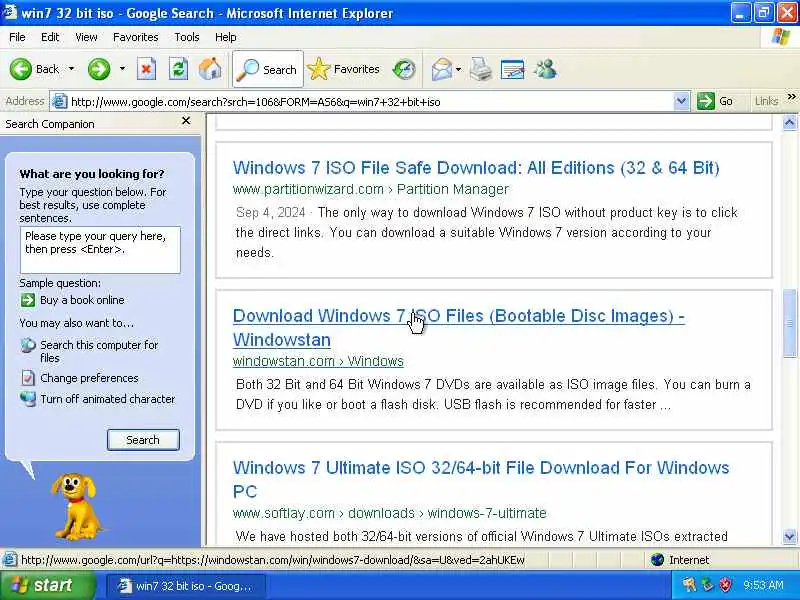This screenshot has height=600, width=800.
Task: Open the Back button history dropdown
Action: click(71, 68)
